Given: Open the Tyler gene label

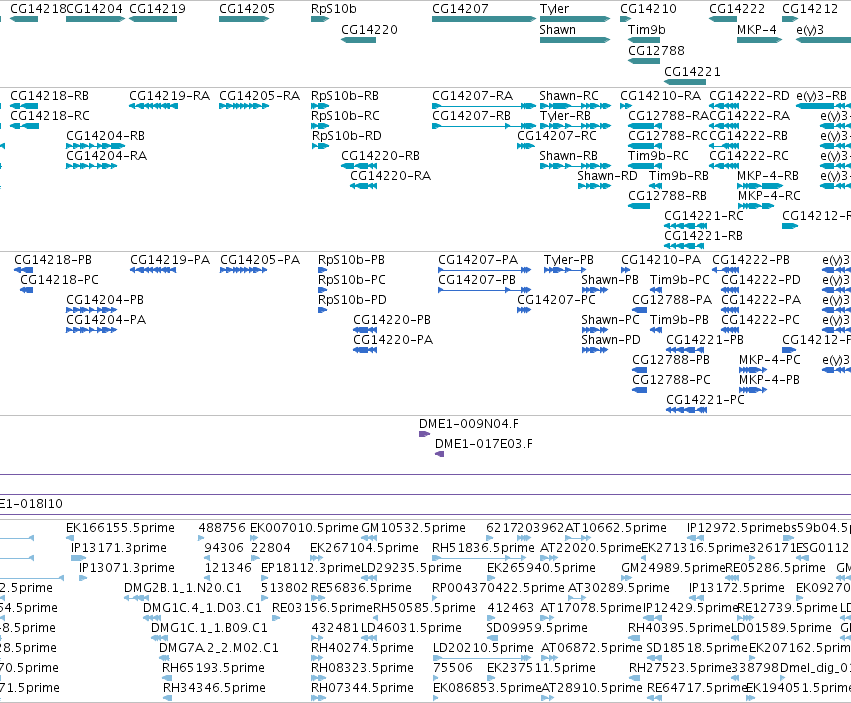Looking at the screenshot, I should coord(554,9).
